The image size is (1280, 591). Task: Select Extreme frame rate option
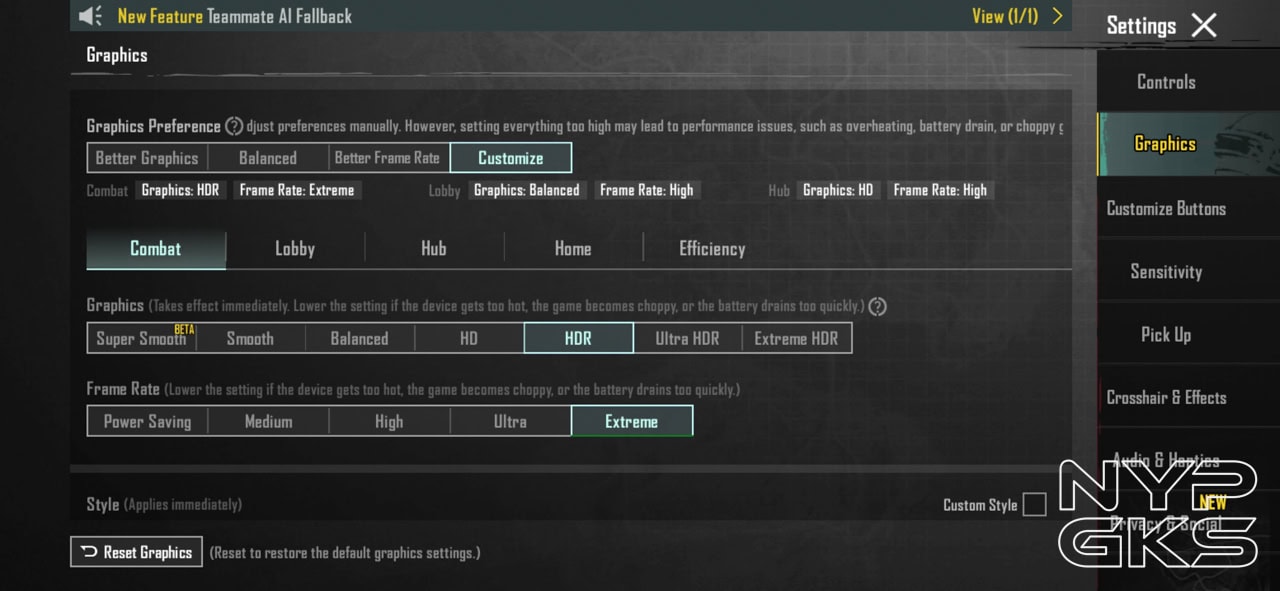(x=631, y=422)
